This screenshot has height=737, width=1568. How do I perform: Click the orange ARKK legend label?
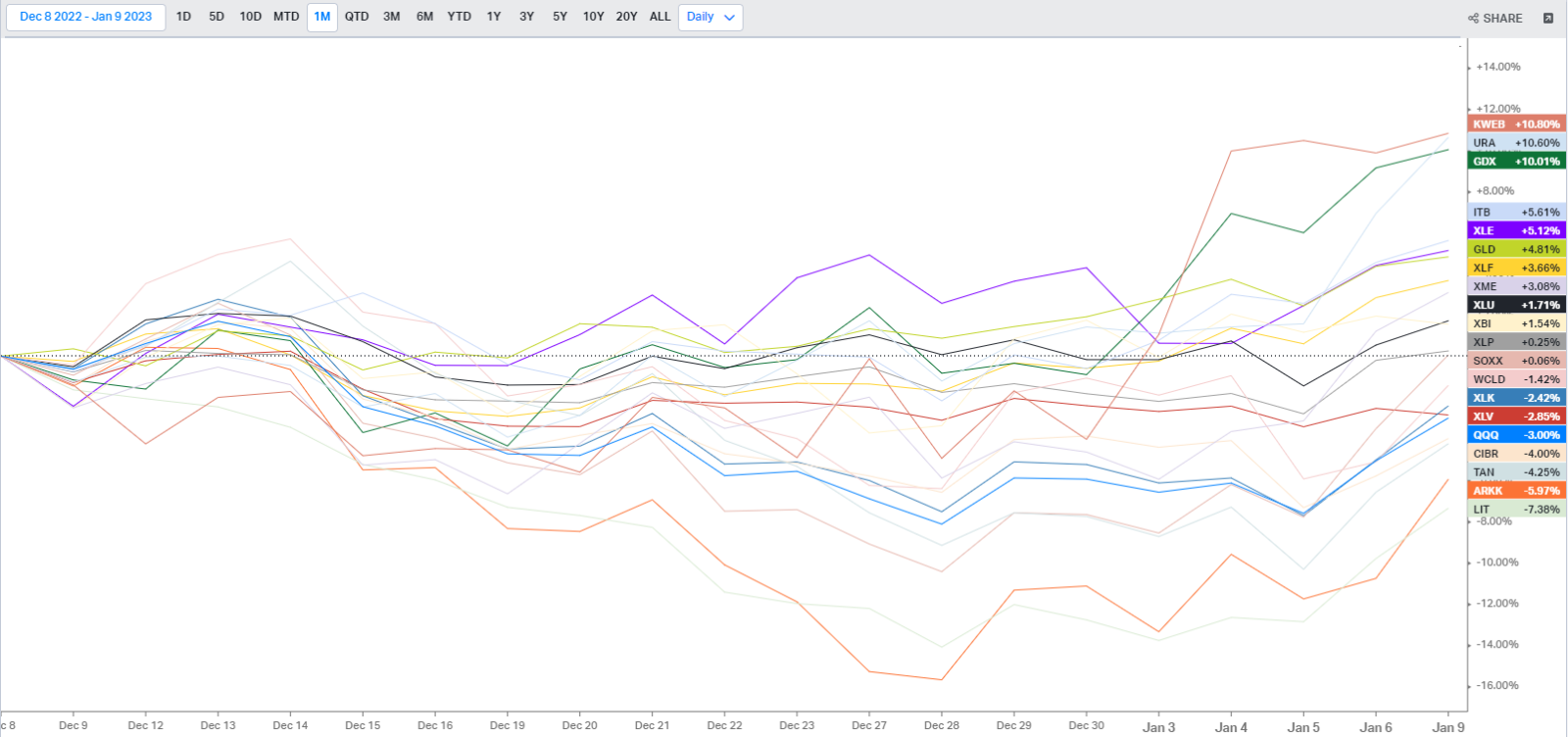(x=1516, y=491)
